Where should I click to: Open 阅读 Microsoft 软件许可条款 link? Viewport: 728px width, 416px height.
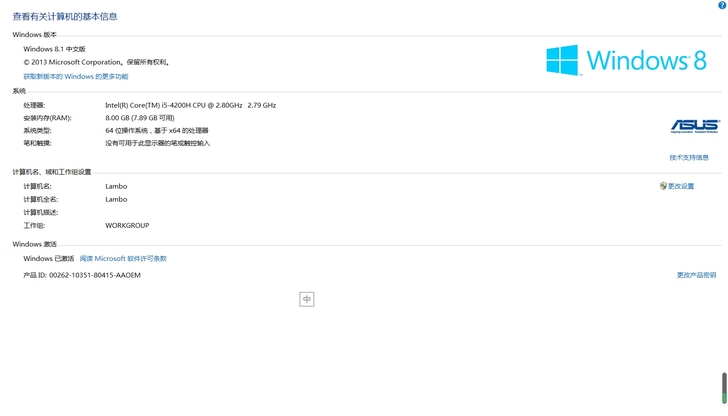[x=123, y=258]
